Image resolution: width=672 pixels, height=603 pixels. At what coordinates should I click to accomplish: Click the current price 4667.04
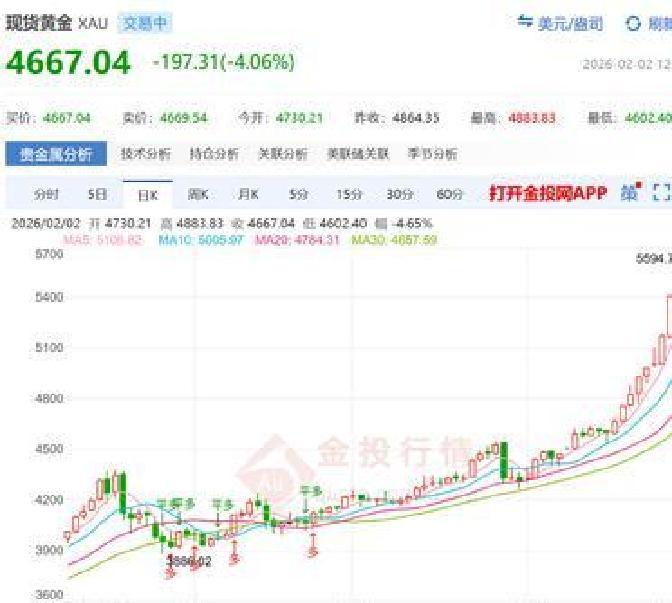68,63
